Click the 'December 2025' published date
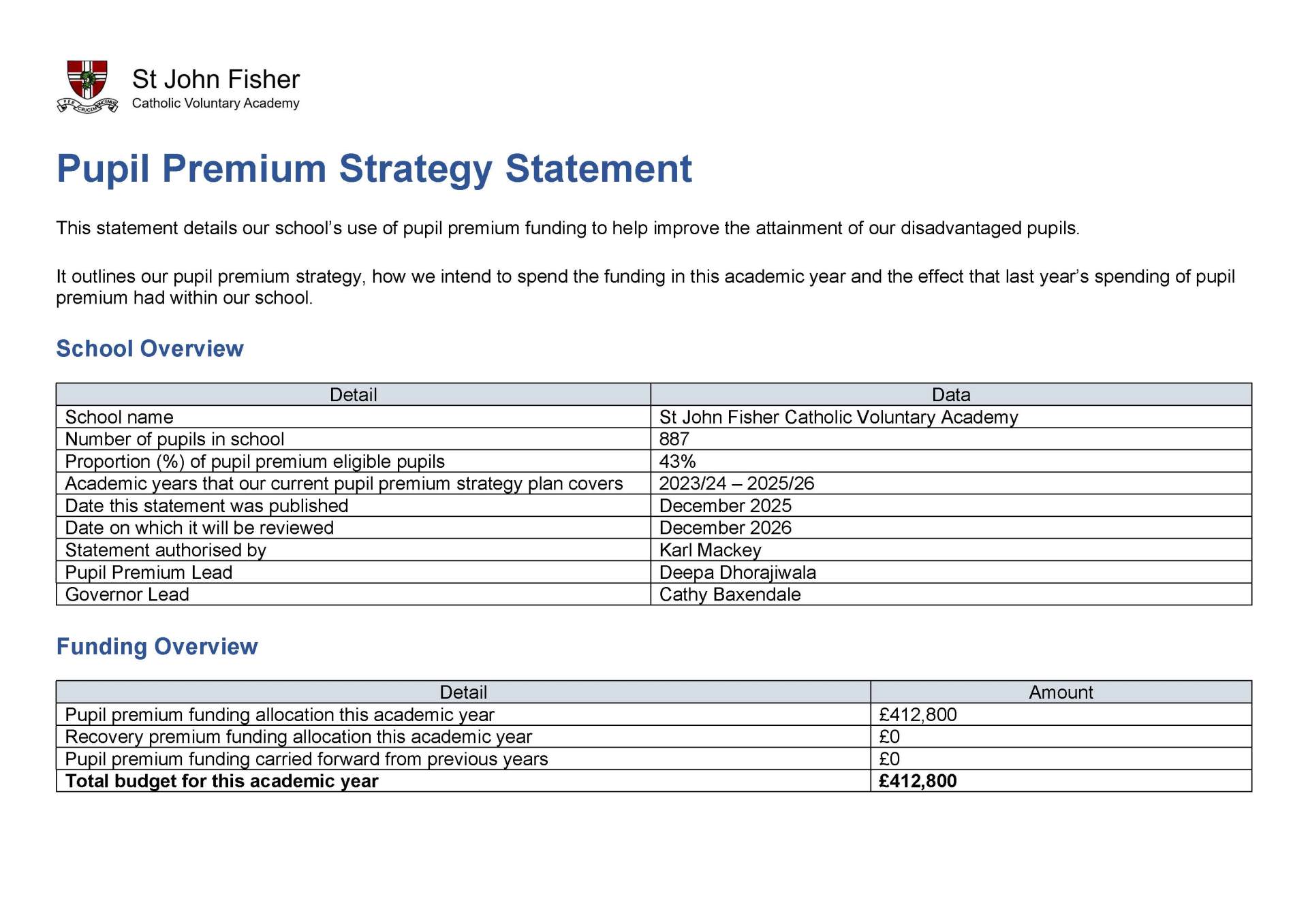 click(x=725, y=506)
